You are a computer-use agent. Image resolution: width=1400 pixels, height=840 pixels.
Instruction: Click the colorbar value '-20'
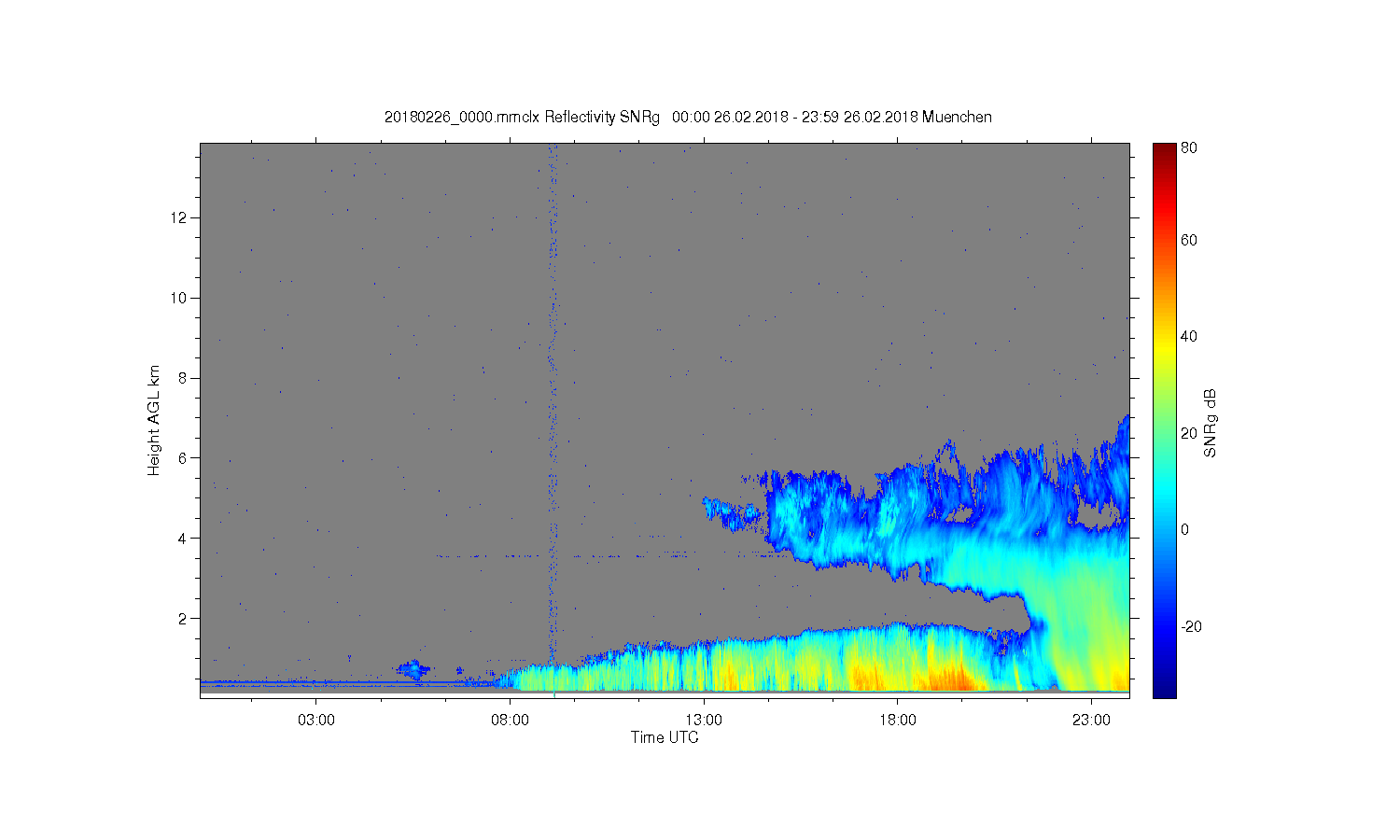click(x=1192, y=626)
